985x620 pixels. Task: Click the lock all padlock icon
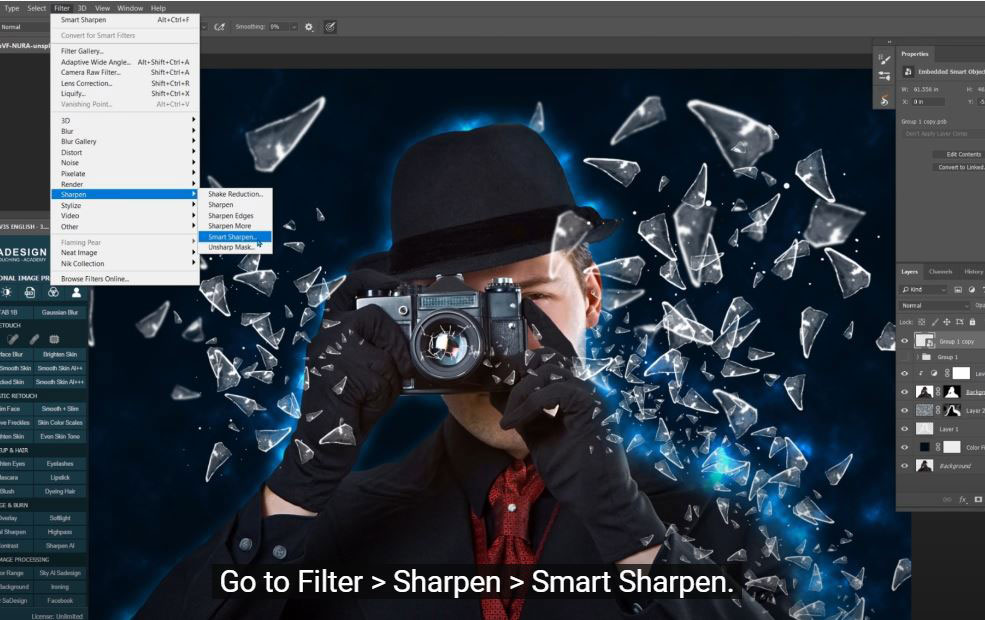pyautogui.click(x=974, y=321)
